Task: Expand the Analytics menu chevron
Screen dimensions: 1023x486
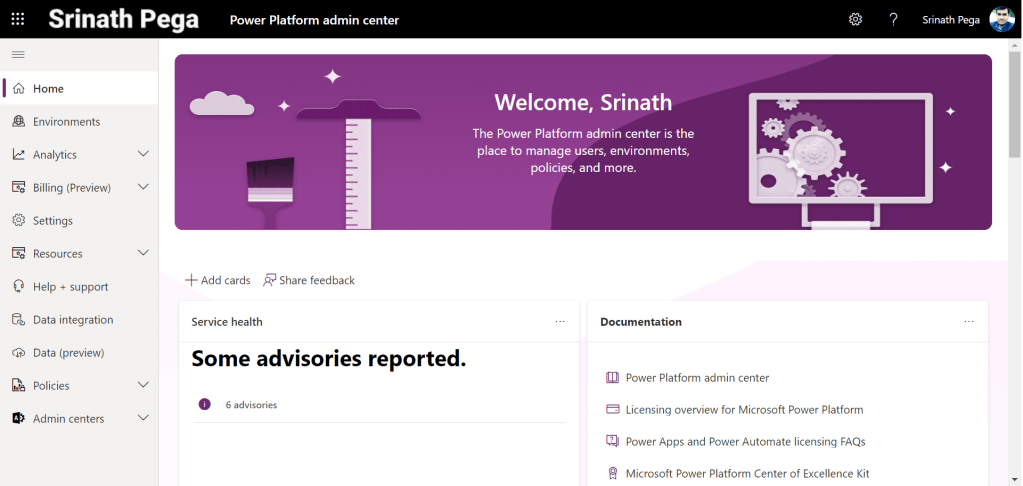Action: (x=143, y=154)
